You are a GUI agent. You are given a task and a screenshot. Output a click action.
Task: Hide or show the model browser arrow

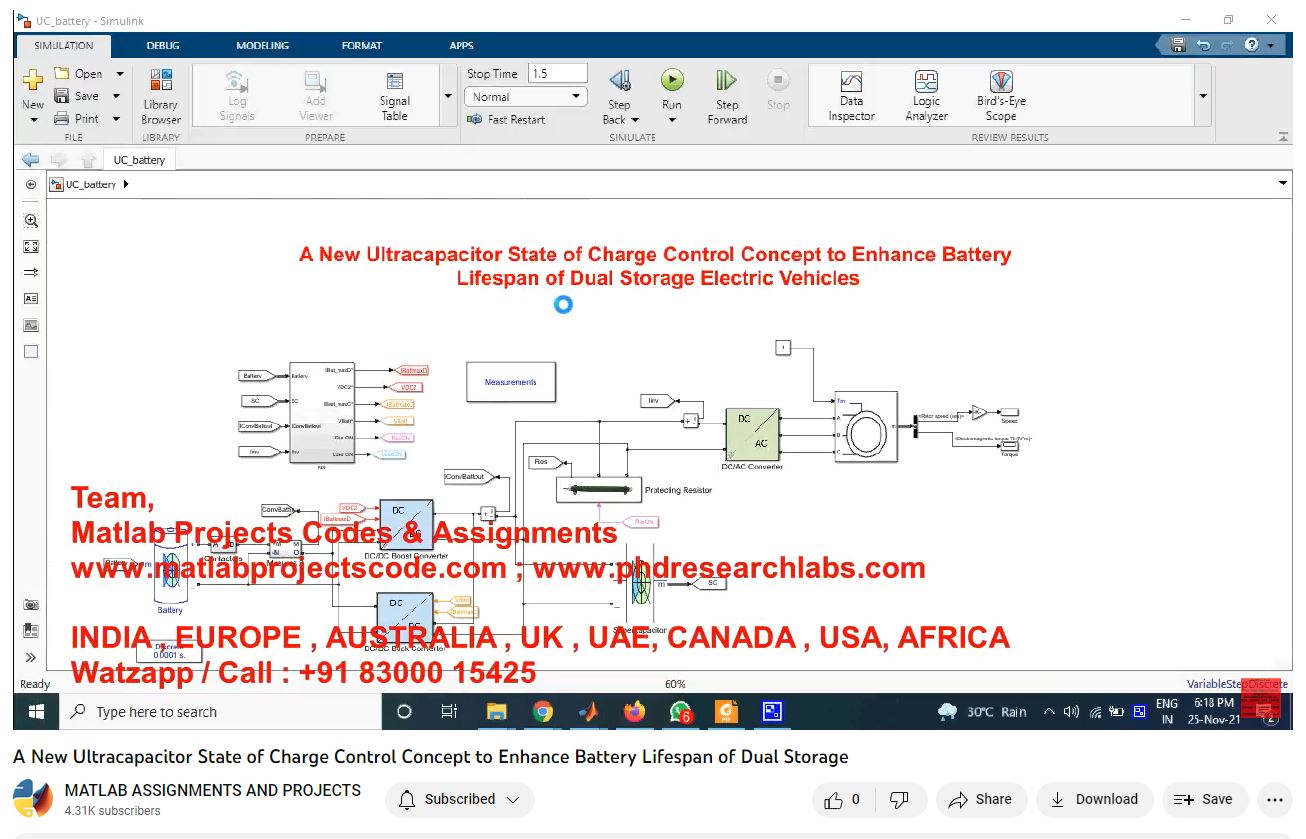31,185
